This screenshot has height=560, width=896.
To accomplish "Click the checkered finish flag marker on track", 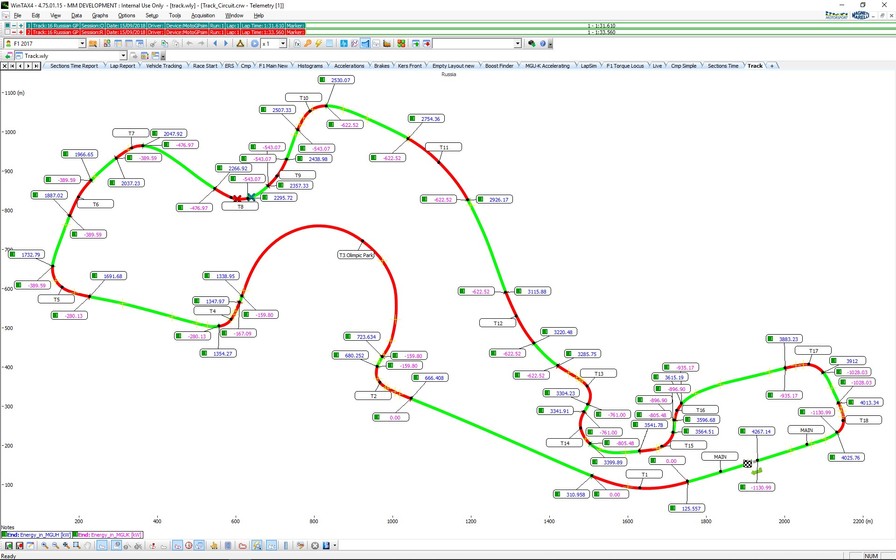I will pos(748,464).
